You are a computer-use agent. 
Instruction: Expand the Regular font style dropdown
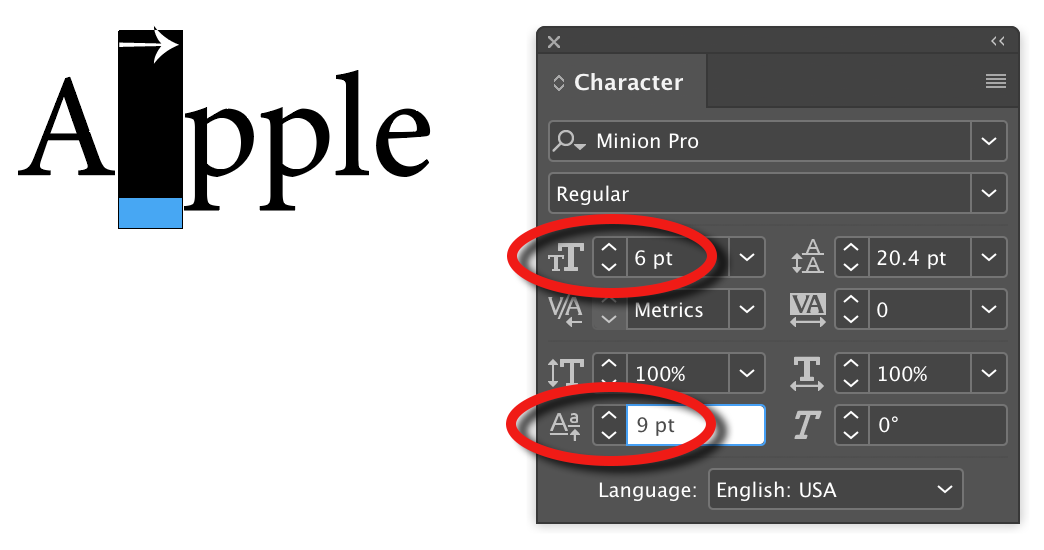point(989,193)
